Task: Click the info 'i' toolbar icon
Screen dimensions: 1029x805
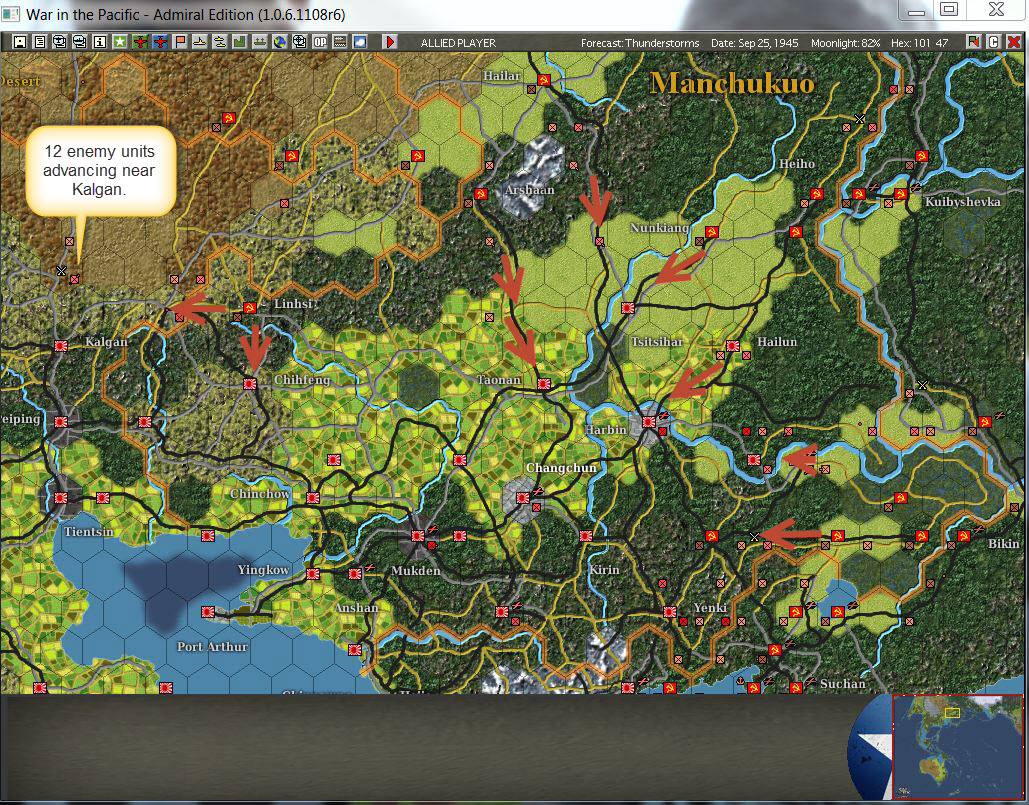Action: coord(100,42)
